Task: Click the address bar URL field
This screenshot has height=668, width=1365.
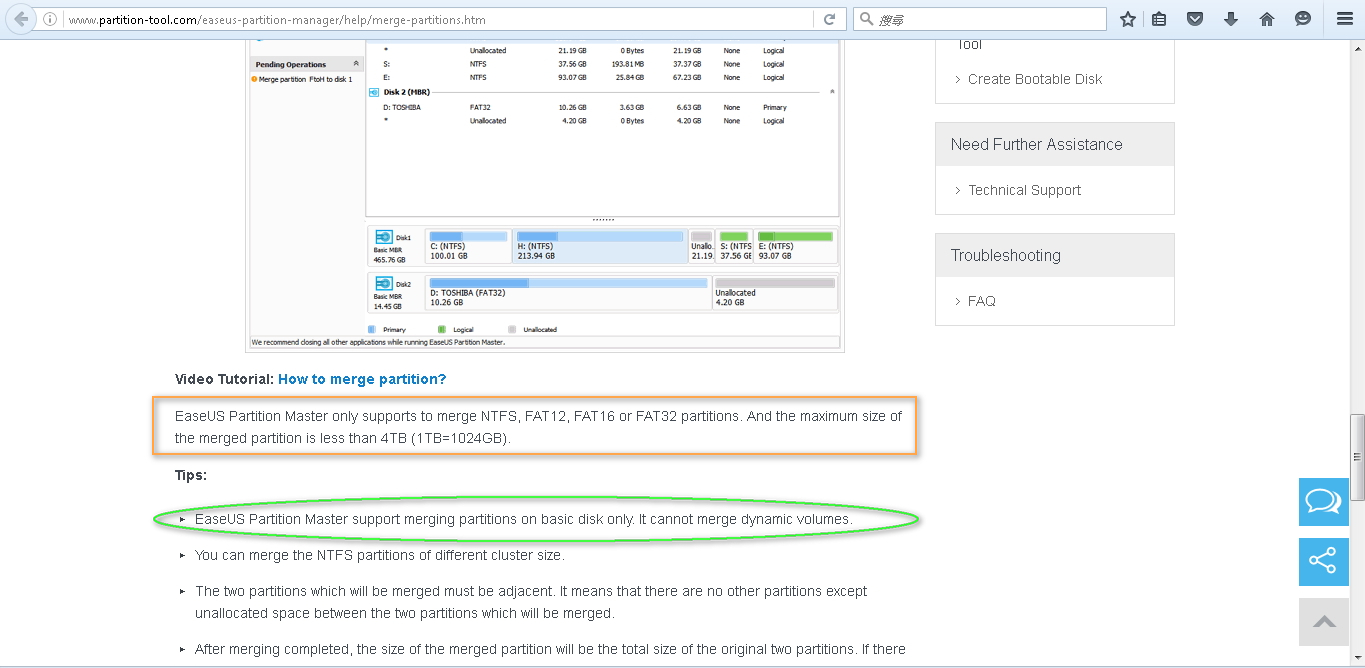Action: coord(440,19)
